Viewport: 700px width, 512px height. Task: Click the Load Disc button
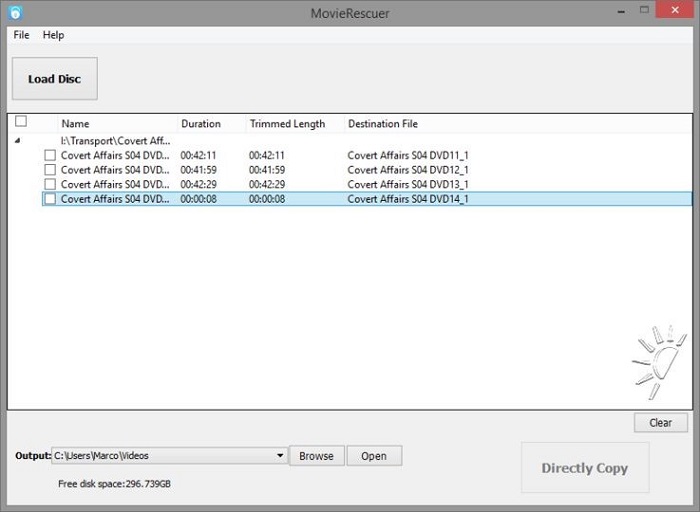point(54,79)
